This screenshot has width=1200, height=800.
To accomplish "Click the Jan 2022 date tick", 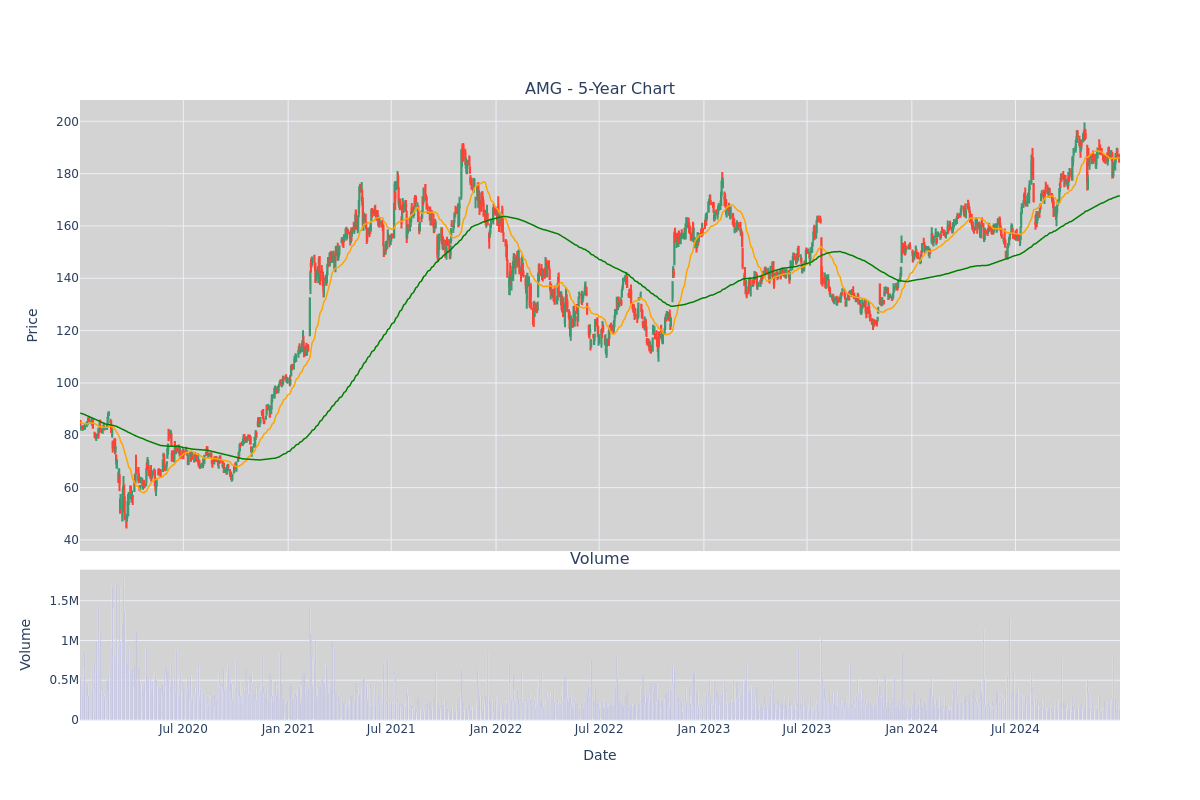I will [496, 729].
